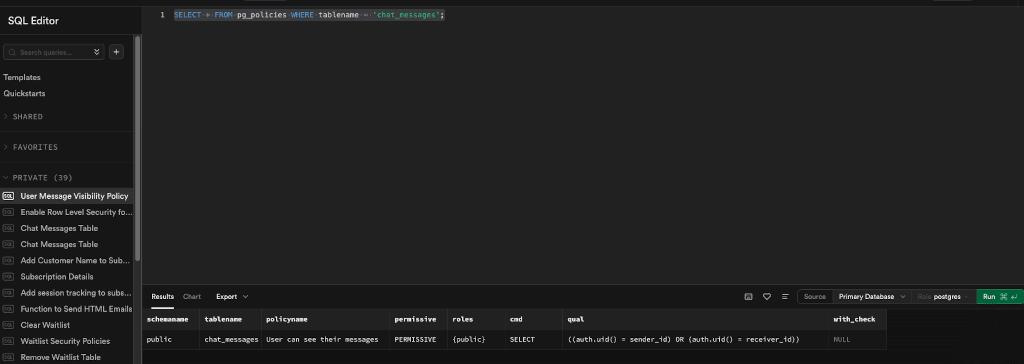Click the qual column header
This screenshot has height=364, width=1024.
695,320
